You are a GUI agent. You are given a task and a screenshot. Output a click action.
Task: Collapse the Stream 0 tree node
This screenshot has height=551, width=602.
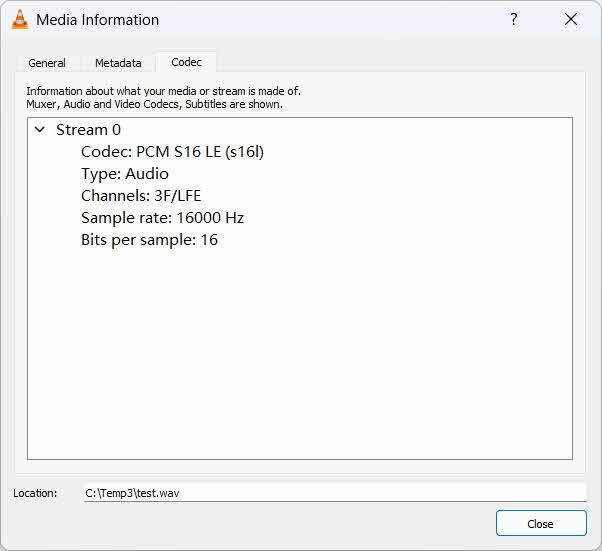pos(40,130)
